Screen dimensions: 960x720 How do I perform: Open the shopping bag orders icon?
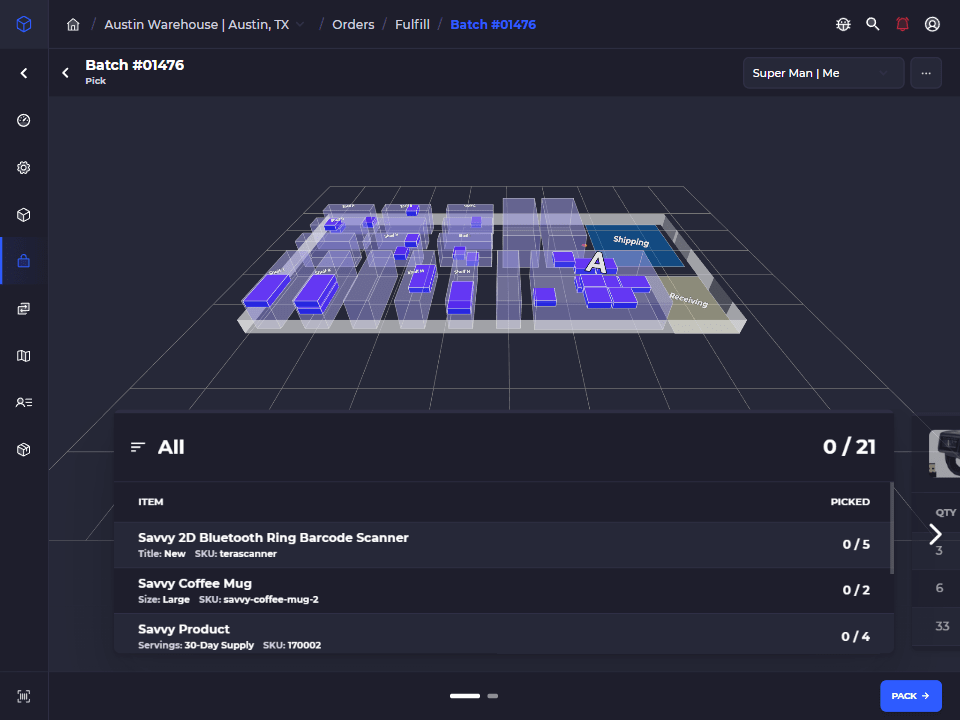pos(24,261)
